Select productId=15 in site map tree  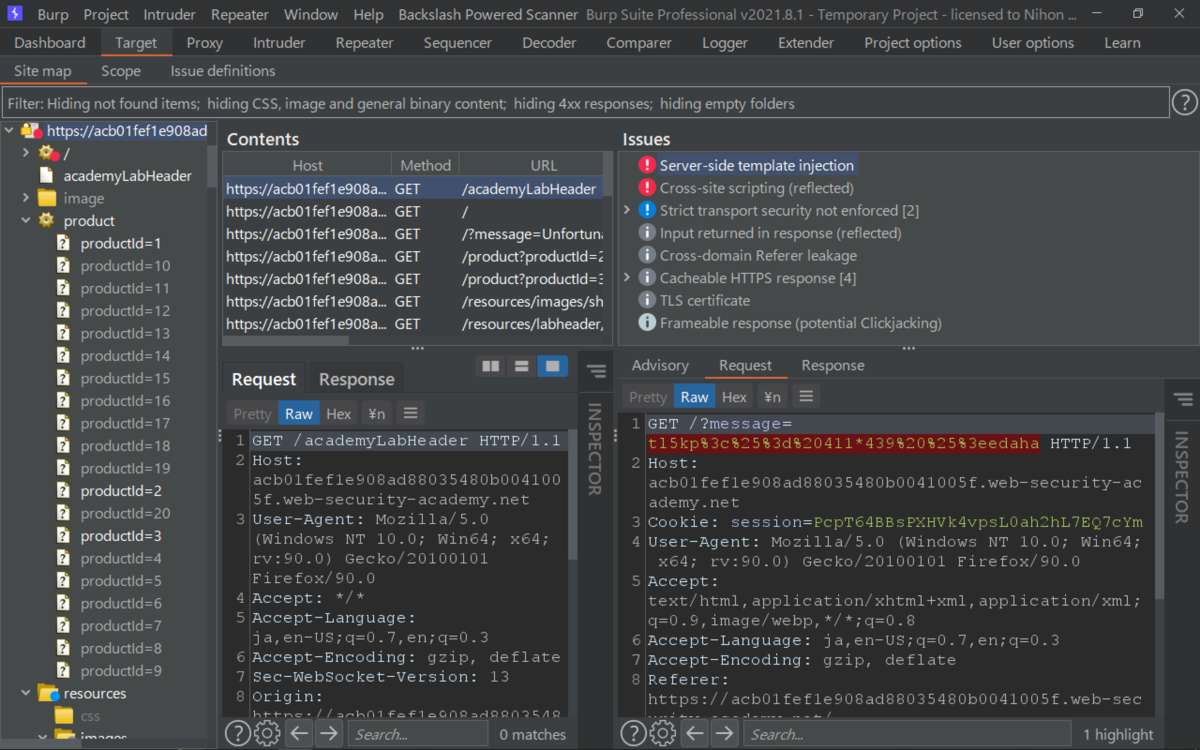[x=125, y=378]
